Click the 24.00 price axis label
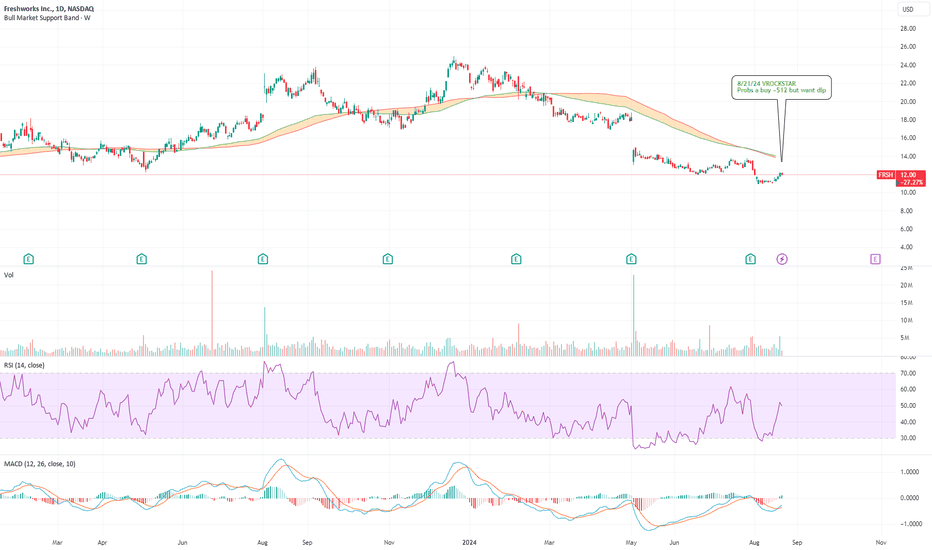 coord(908,65)
